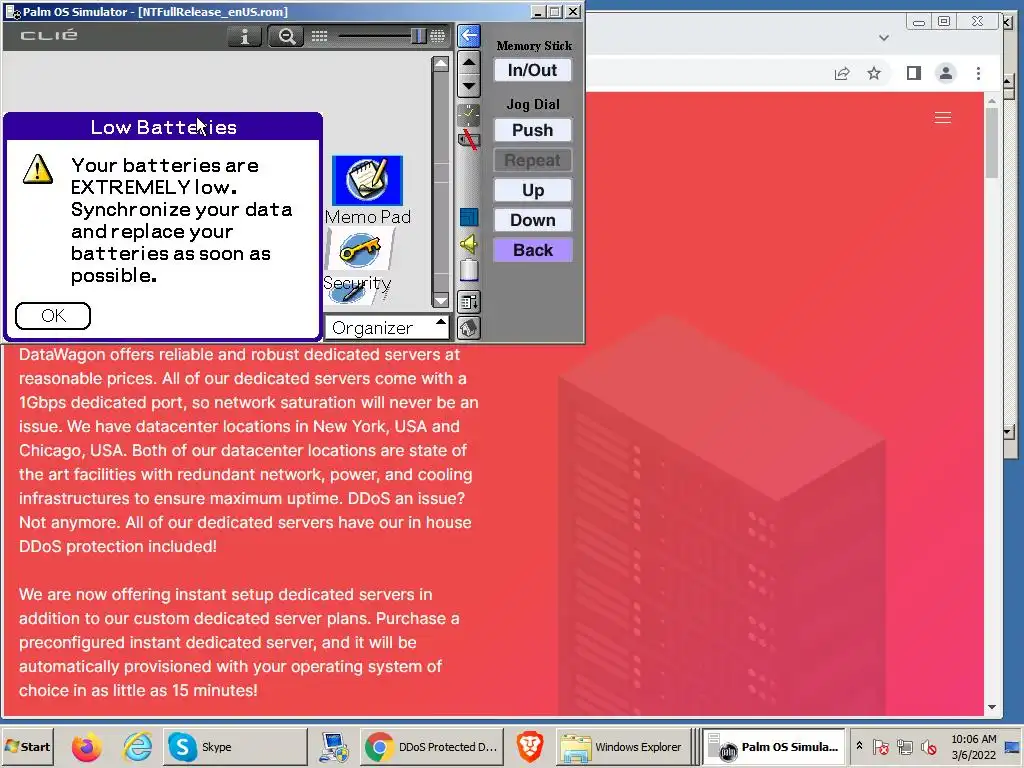This screenshot has height=768, width=1024.
Task: Bookmark this page with the star icon
Action: 874,73
